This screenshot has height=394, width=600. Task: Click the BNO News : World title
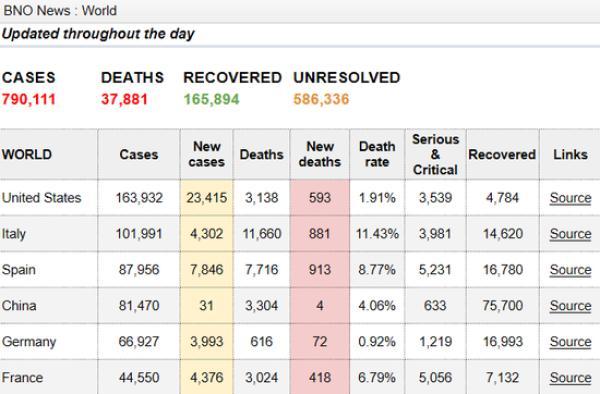point(60,11)
